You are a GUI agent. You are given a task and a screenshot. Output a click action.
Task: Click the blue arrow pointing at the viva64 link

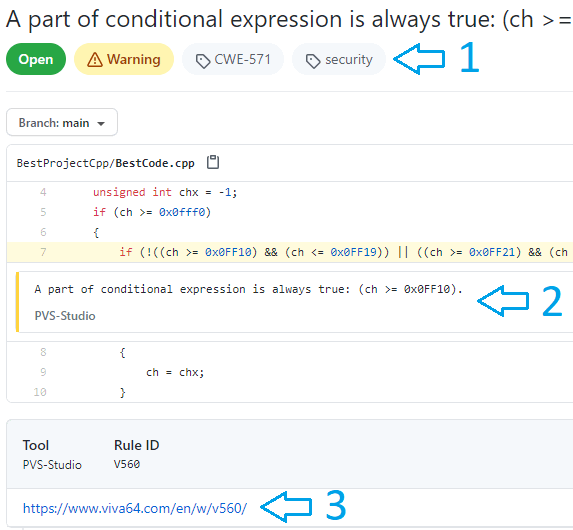(286, 507)
